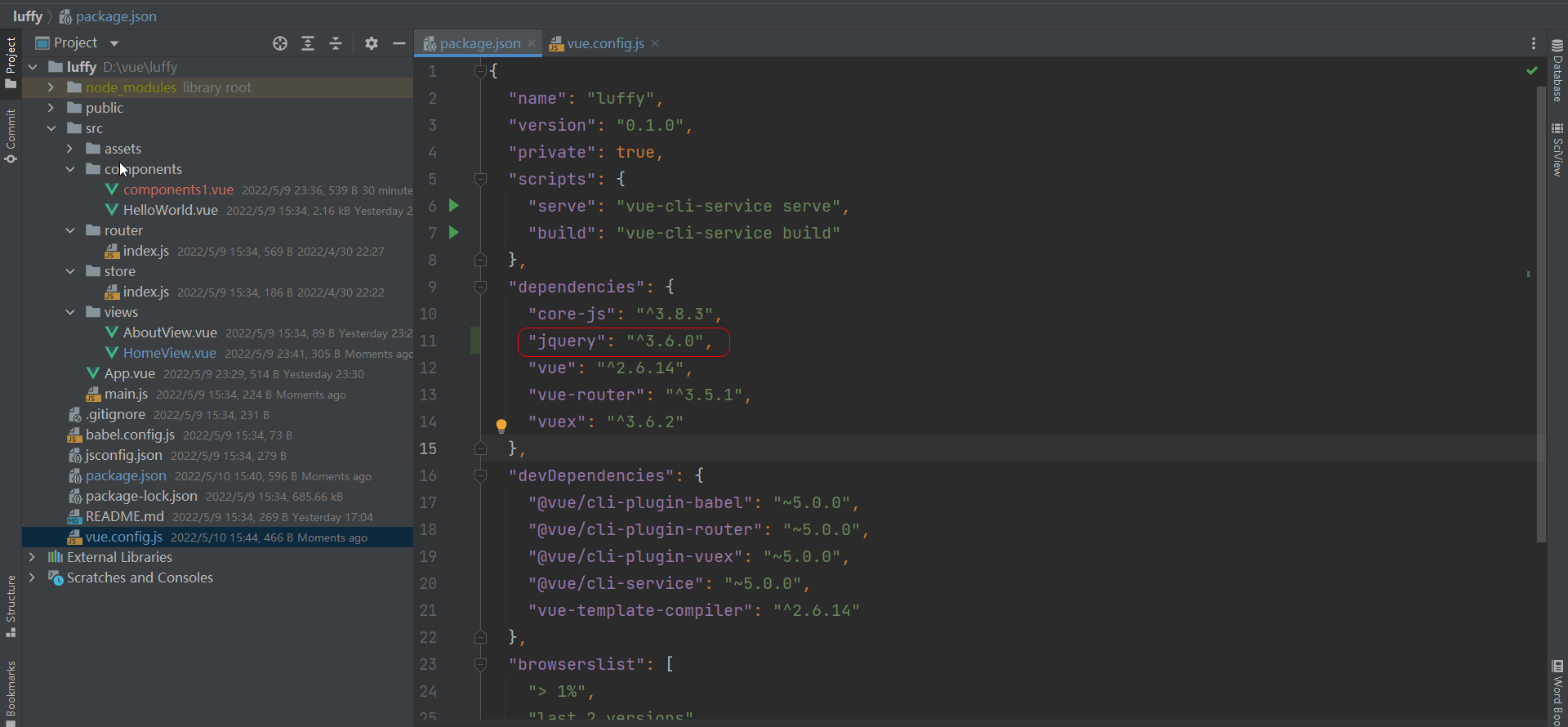Image resolution: width=1568 pixels, height=727 pixels.
Task: Fold the scripts block on line 5
Action: click(480, 179)
